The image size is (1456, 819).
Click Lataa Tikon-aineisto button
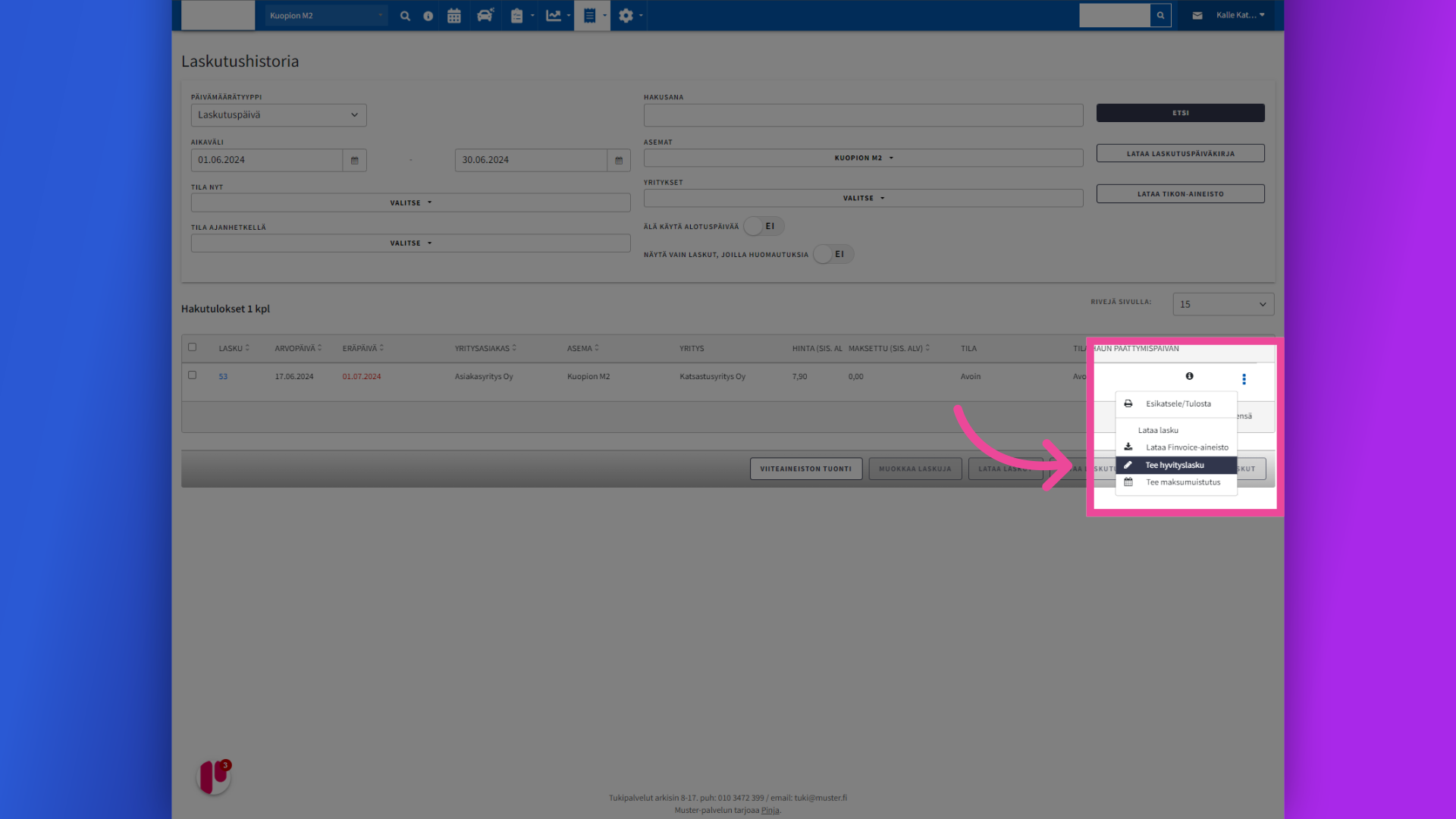pyautogui.click(x=1180, y=193)
